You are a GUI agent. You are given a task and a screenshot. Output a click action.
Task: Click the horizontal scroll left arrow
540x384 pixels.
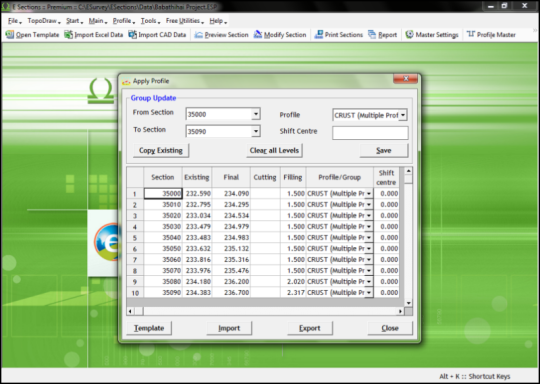130,311
